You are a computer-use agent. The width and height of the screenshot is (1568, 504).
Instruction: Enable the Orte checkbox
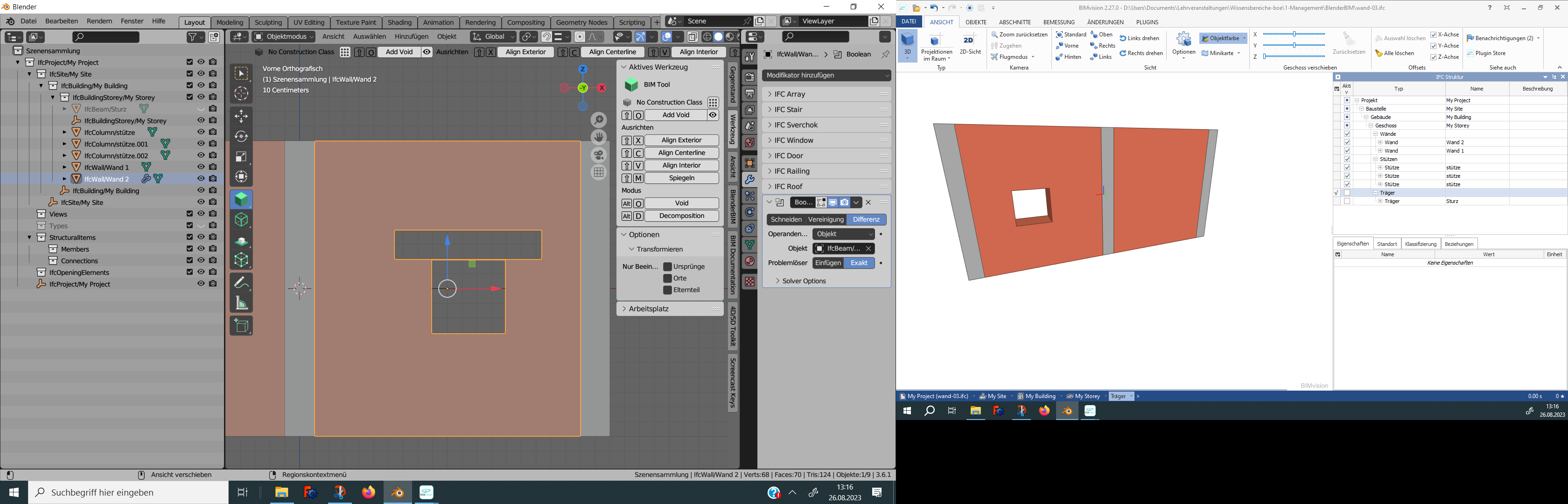pyautogui.click(x=668, y=278)
